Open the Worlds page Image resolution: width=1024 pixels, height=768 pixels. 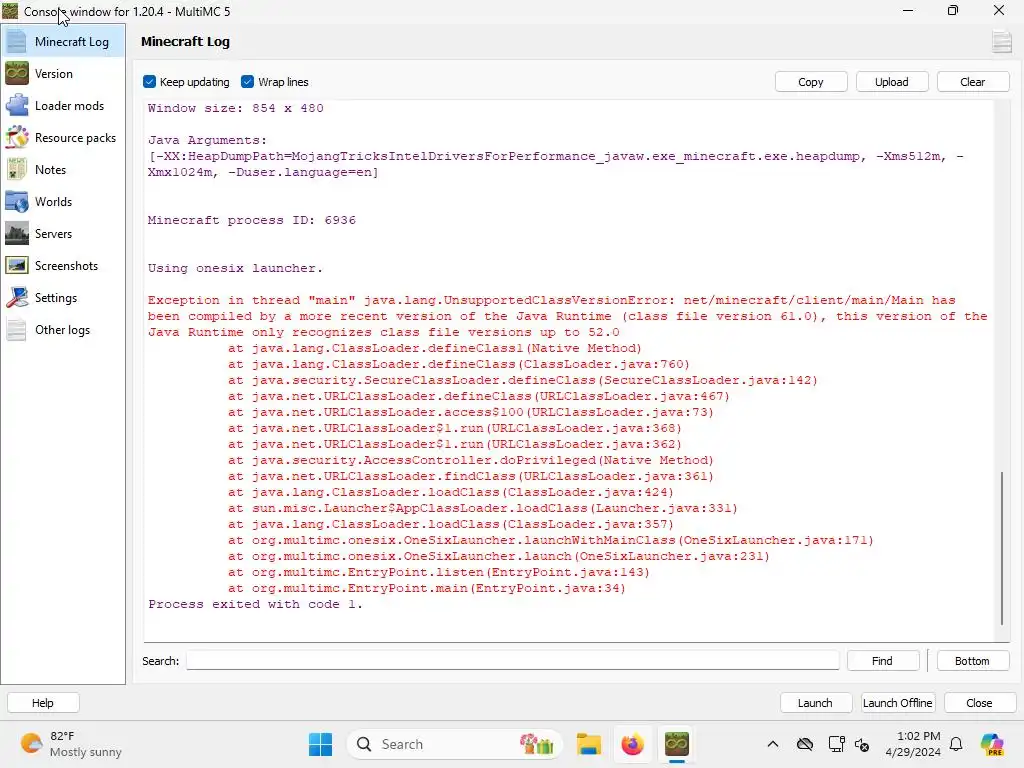click(63, 202)
